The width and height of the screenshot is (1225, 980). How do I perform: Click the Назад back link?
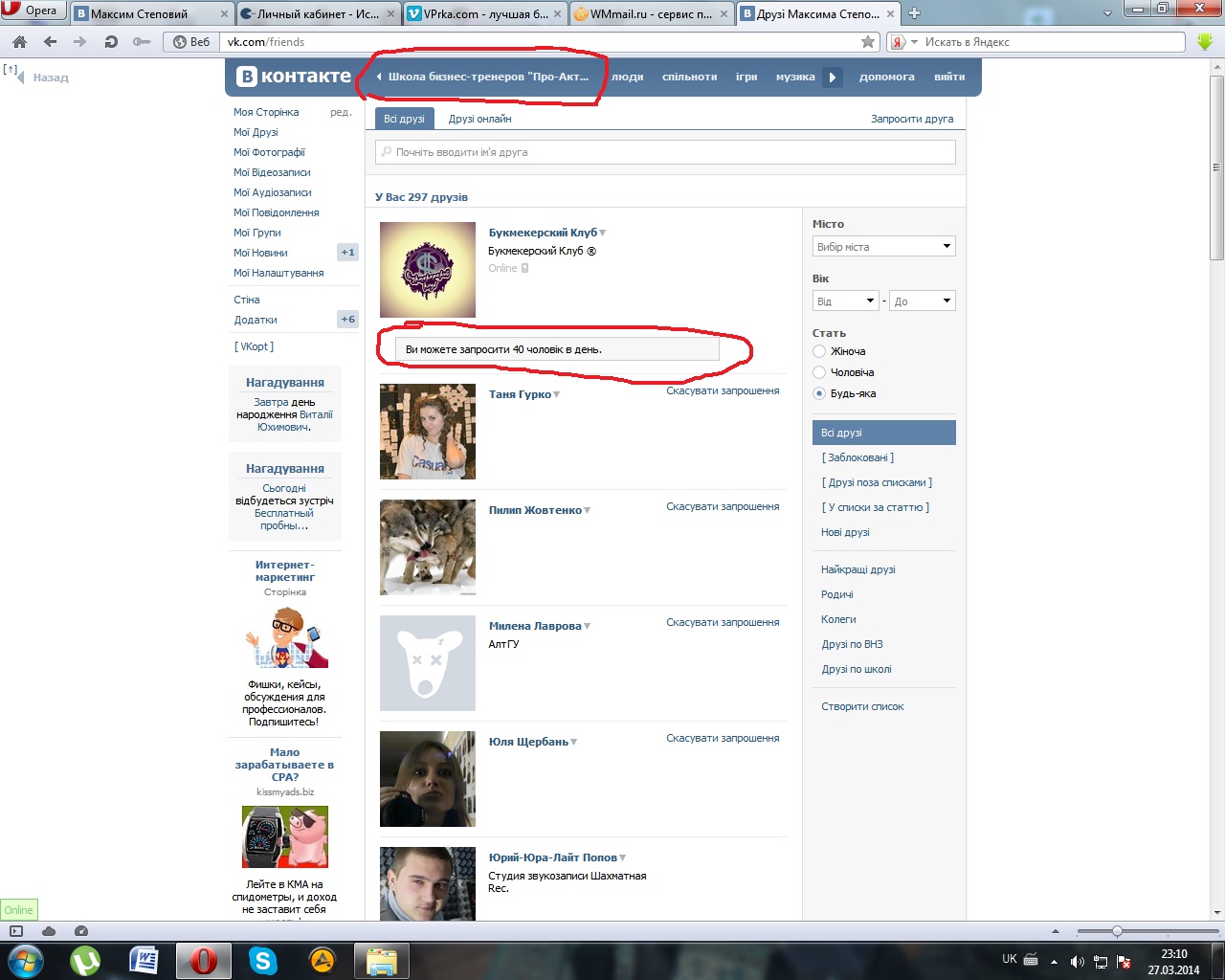click(51, 78)
